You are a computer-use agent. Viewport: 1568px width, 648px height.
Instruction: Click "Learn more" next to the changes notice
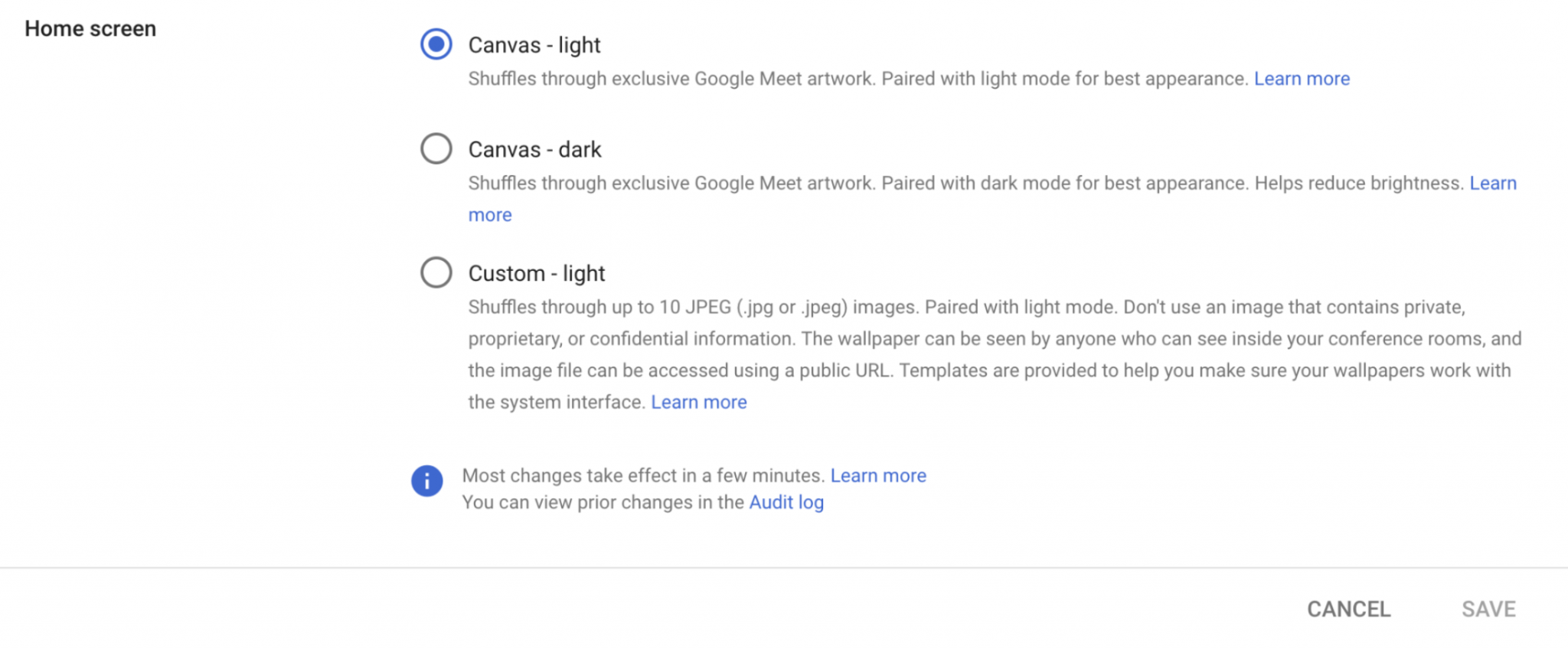(x=878, y=475)
